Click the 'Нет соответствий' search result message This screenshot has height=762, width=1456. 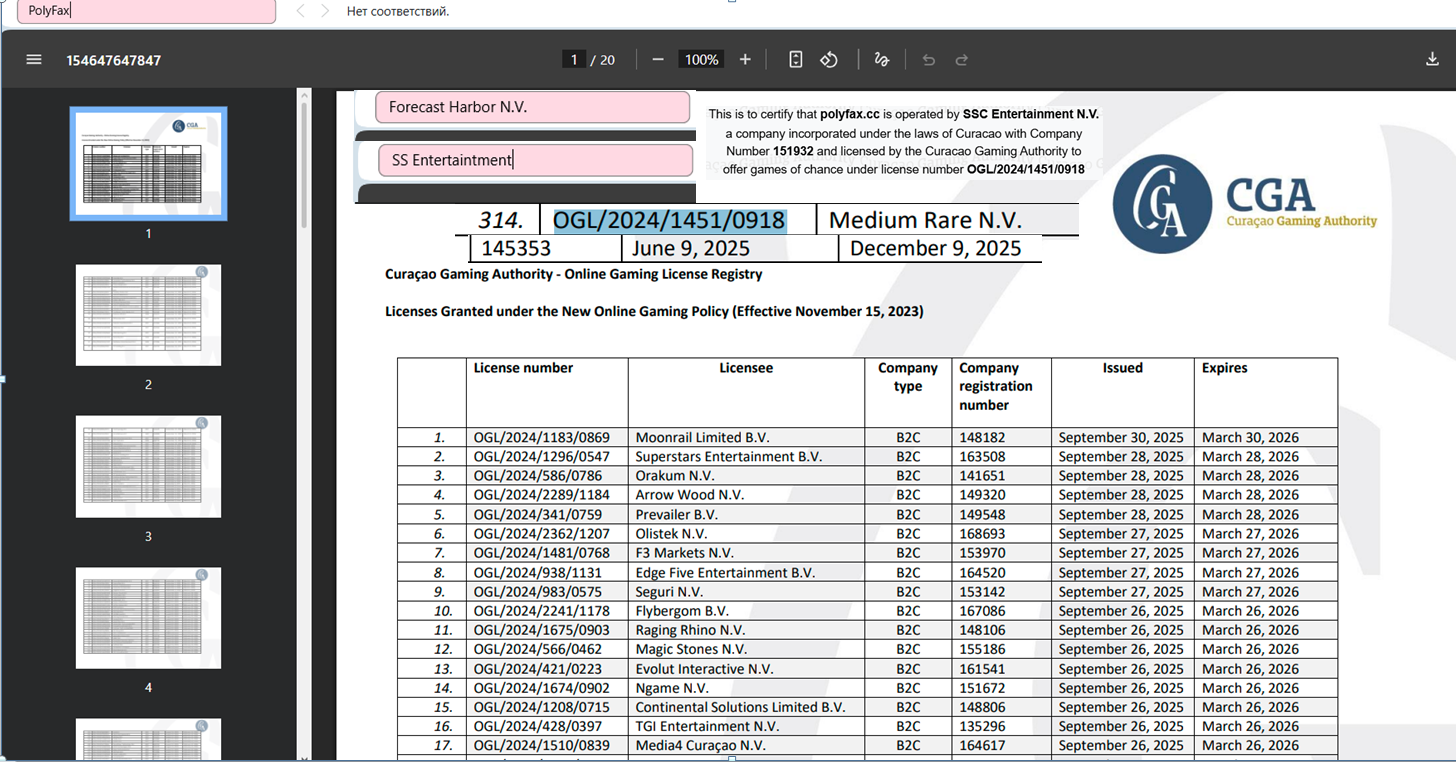(x=398, y=11)
